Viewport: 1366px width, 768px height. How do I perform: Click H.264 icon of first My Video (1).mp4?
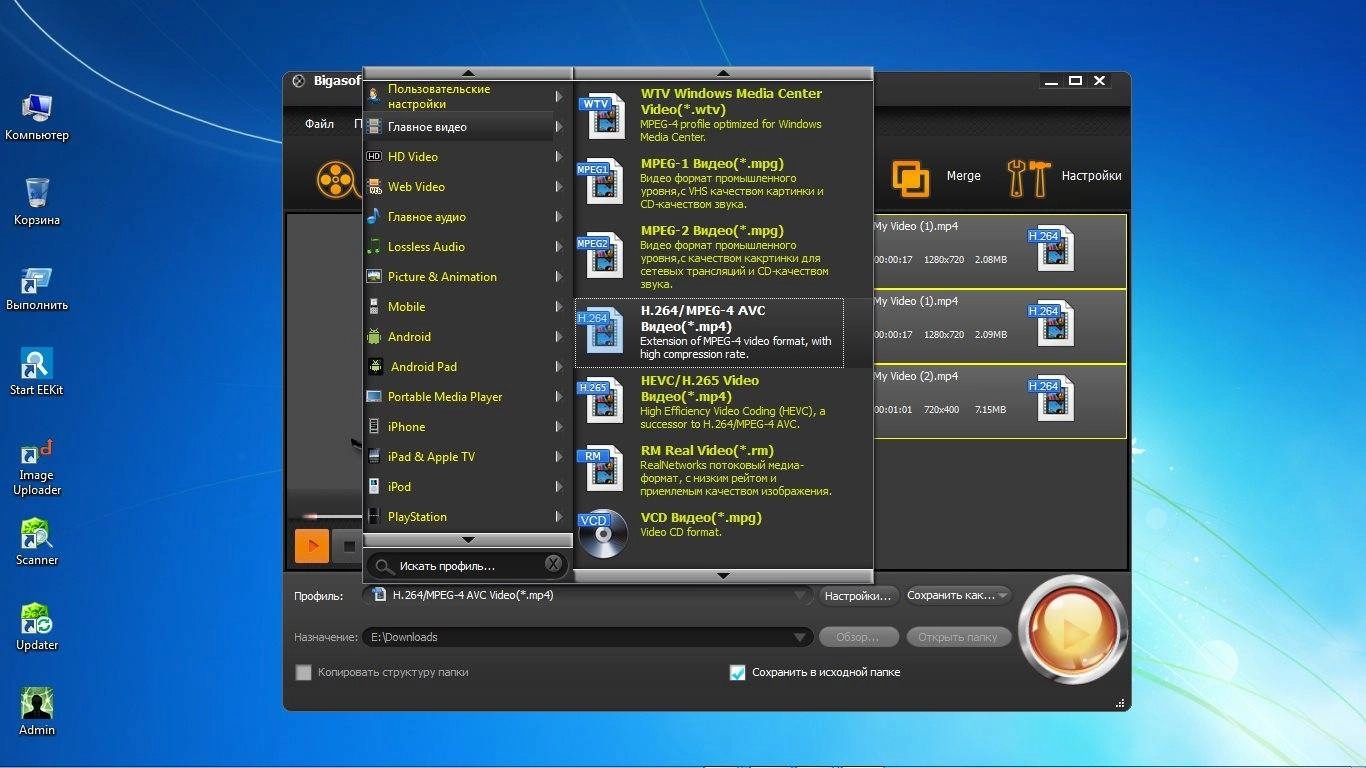(1051, 248)
